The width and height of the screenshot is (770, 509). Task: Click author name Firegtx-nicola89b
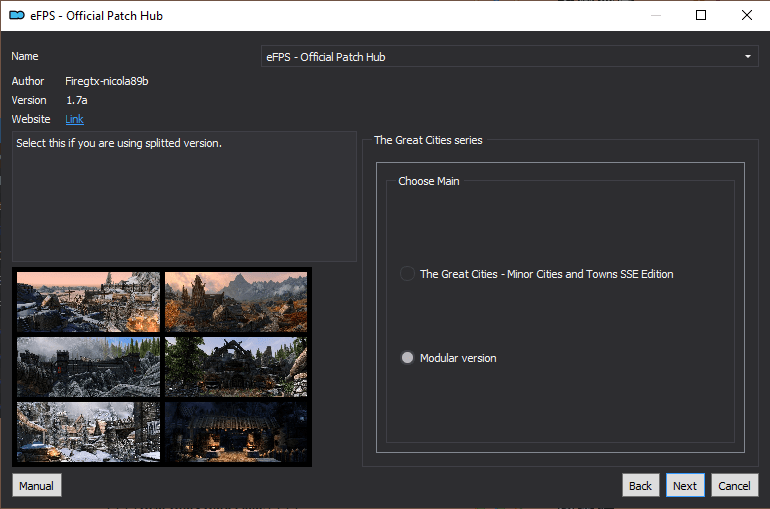[107, 81]
